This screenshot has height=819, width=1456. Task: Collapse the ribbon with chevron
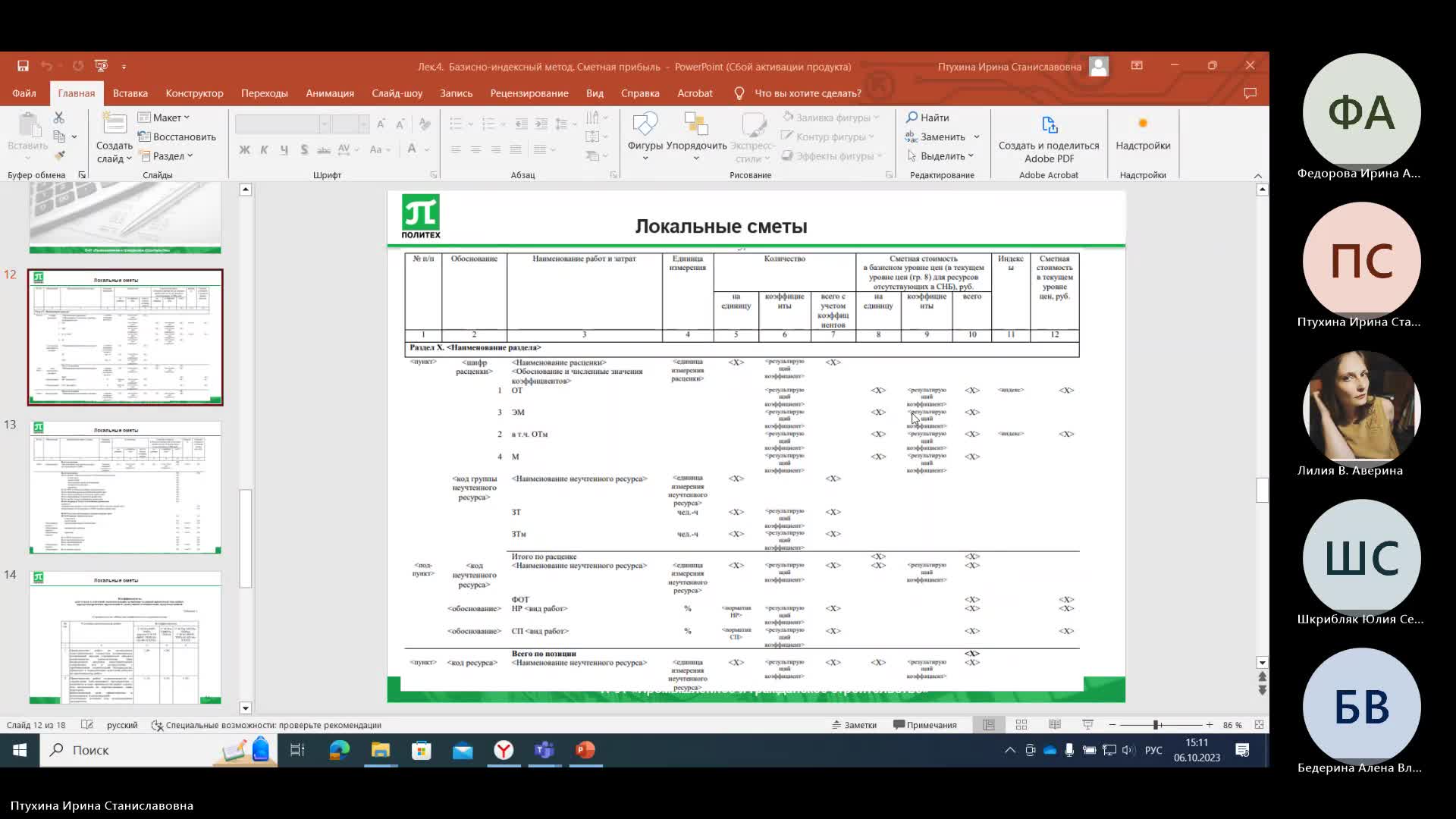tap(1257, 176)
